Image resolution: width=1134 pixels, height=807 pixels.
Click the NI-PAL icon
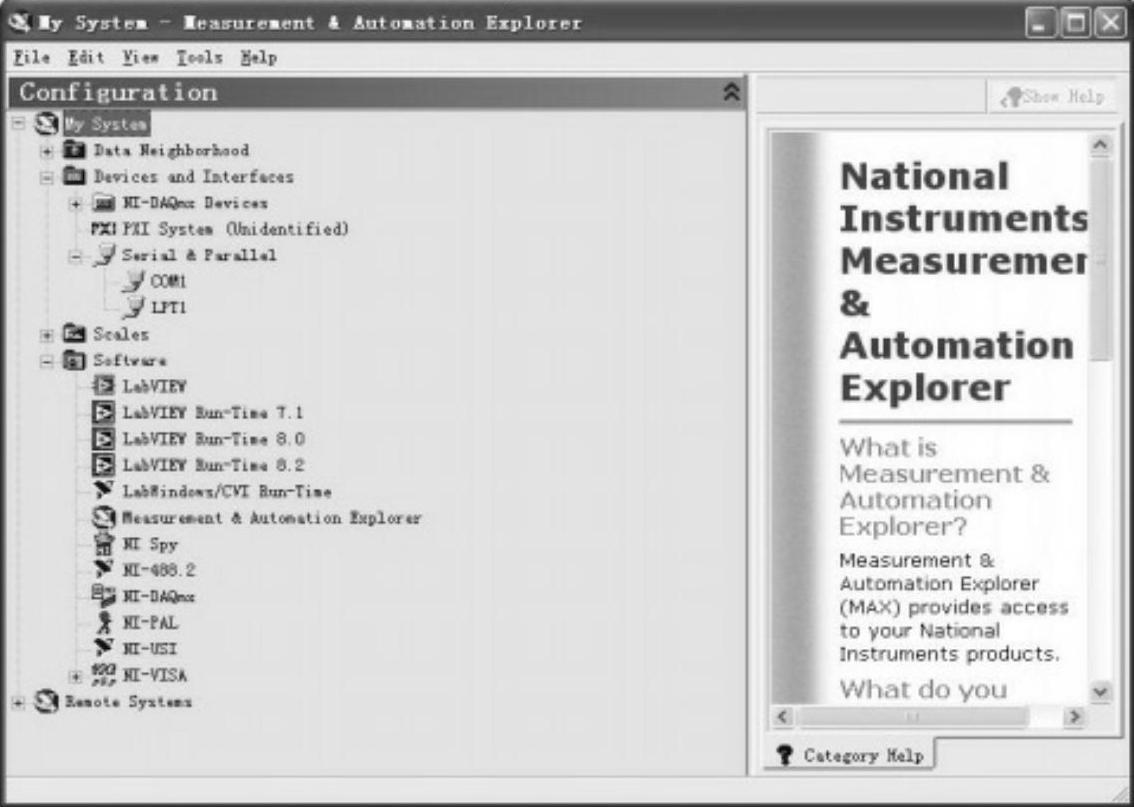(x=104, y=623)
